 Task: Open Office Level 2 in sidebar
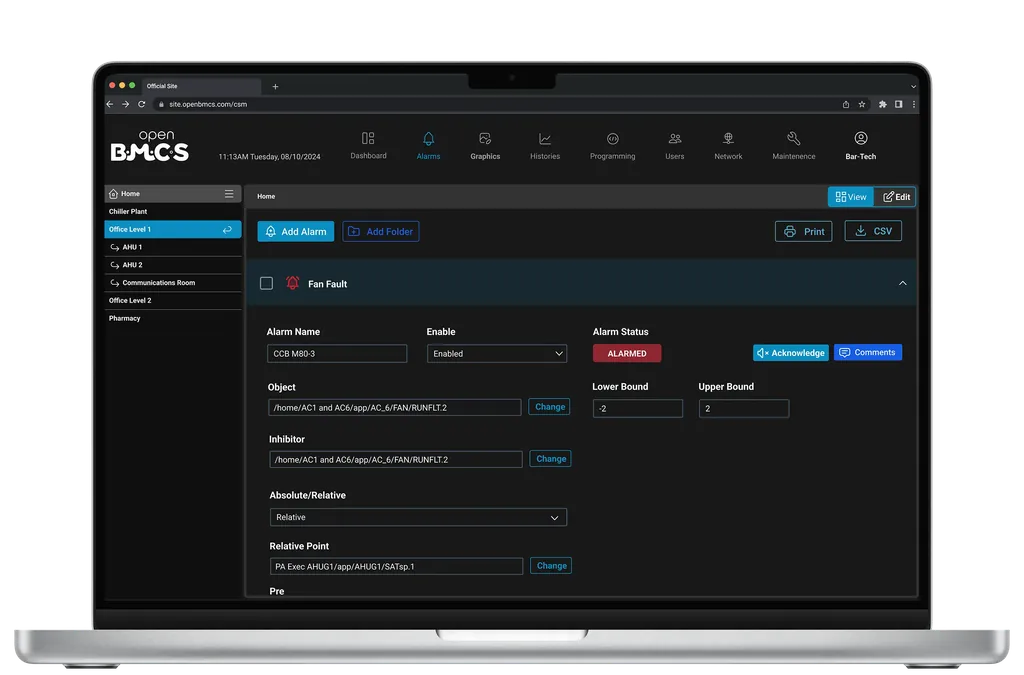click(x=173, y=300)
